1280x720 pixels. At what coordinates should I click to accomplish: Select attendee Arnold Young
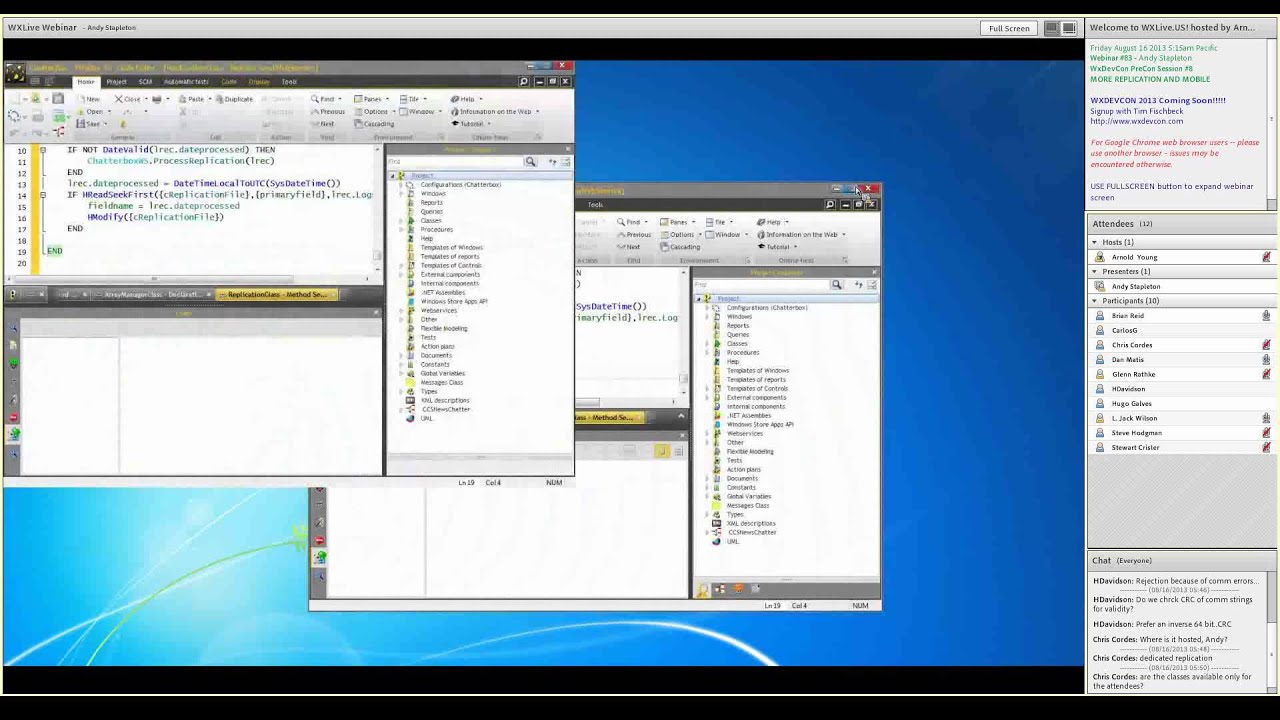(x=1134, y=257)
